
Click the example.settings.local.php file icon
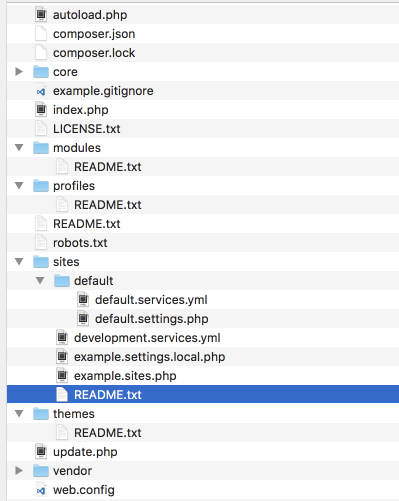tap(62, 357)
